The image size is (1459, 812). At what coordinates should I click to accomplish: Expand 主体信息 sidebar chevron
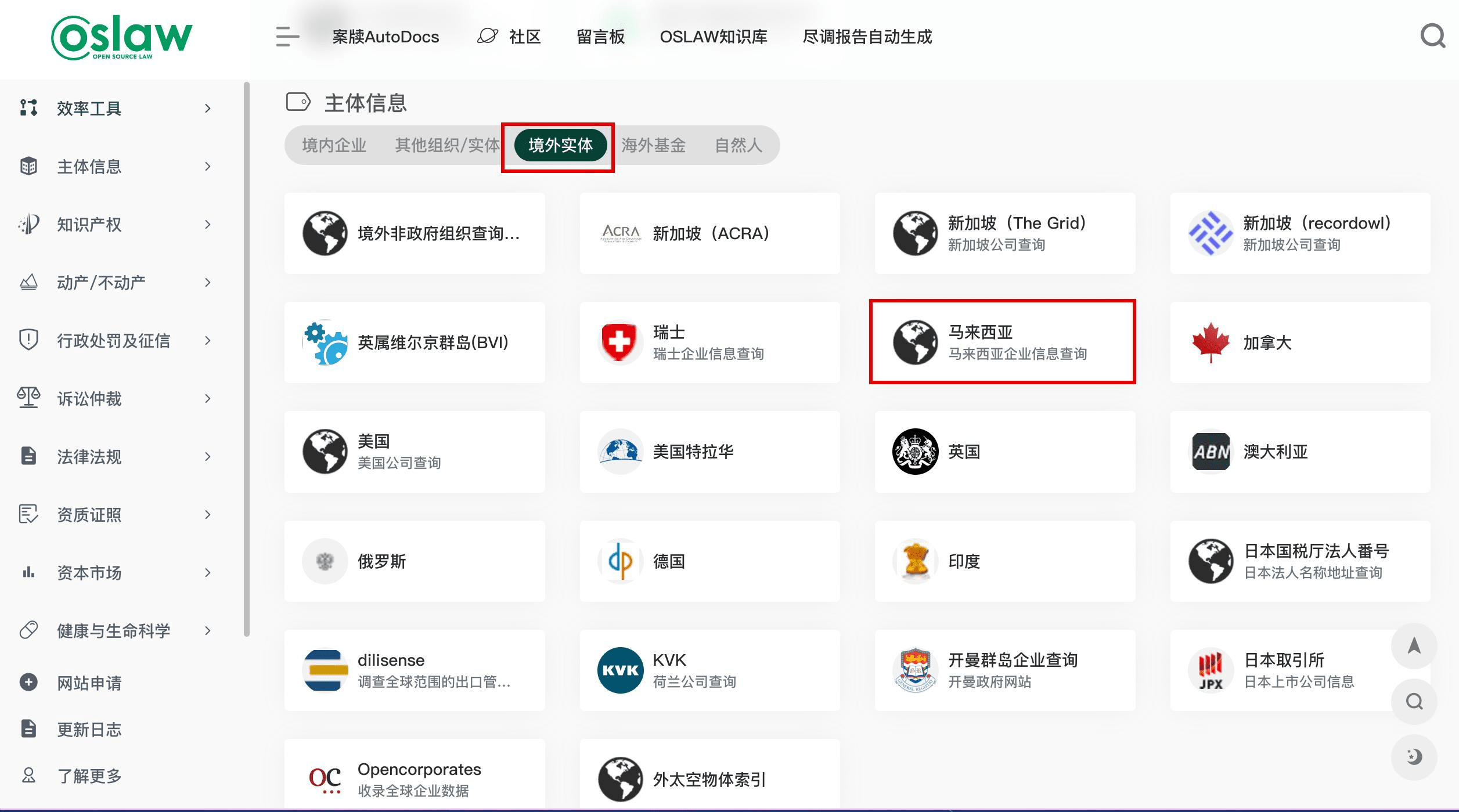[207, 166]
